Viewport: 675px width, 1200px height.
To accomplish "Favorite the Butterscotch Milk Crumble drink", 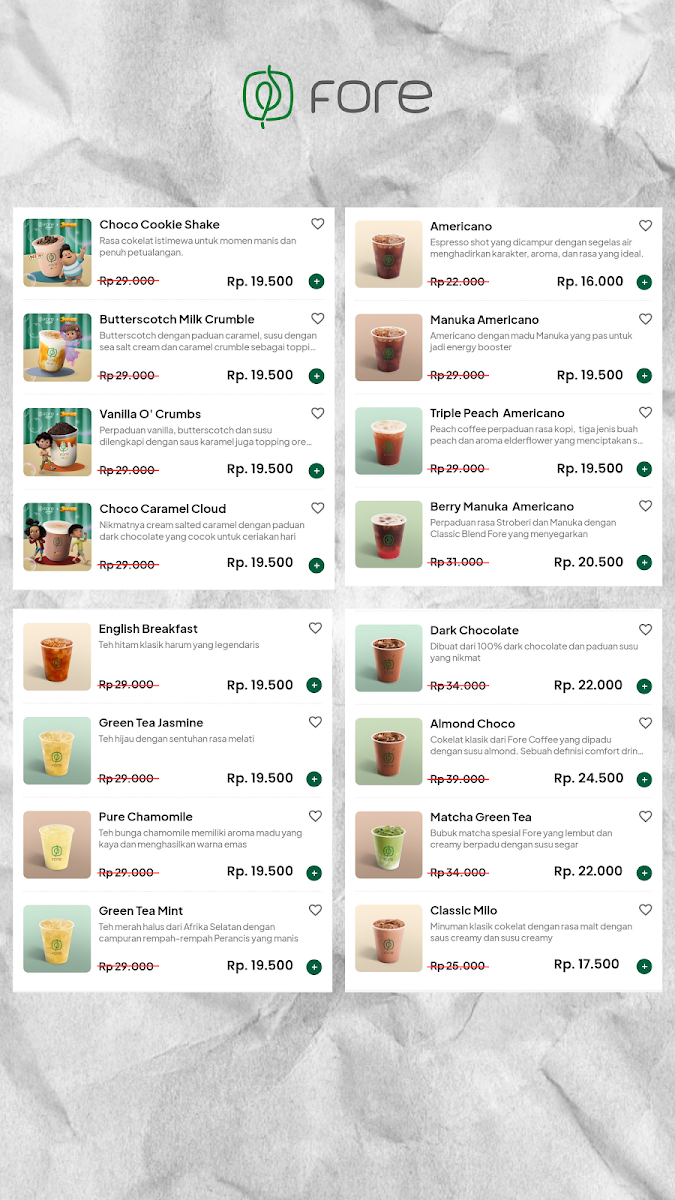I will (317, 319).
